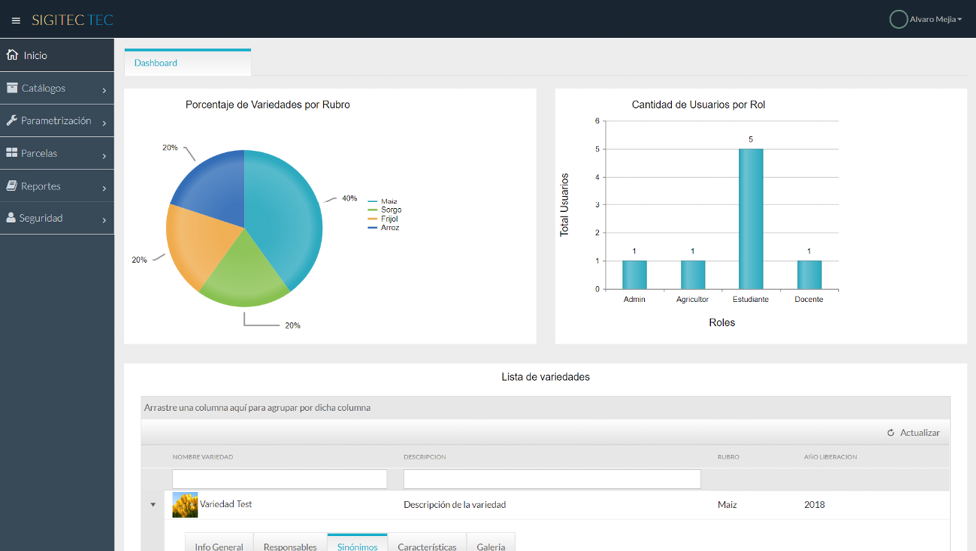Click the Parametrización wrench icon
Image resolution: width=976 pixels, height=551 pixels.
click(12, 121)
